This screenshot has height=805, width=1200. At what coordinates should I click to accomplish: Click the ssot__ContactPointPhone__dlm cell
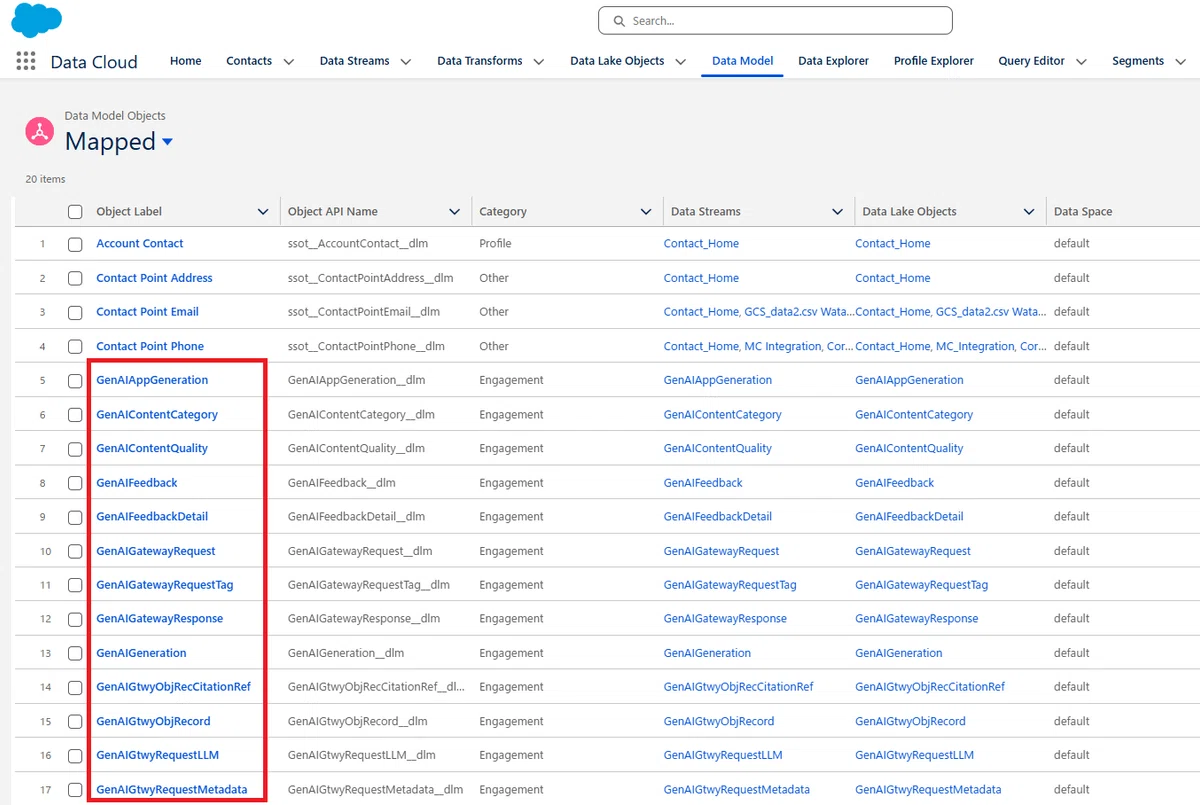(366, 346)
